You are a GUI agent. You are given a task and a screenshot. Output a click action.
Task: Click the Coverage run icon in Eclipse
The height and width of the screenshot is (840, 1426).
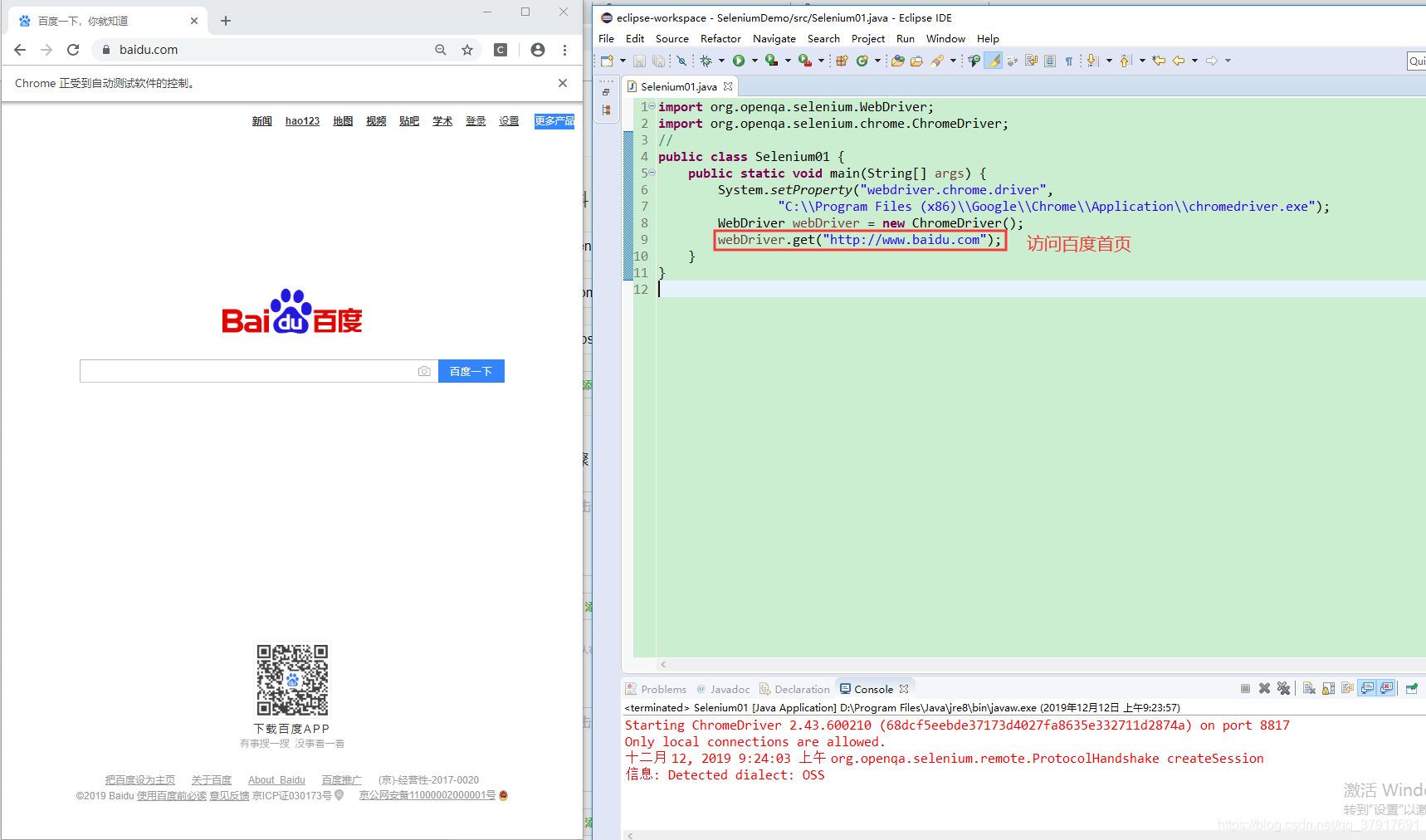click(x=771, y=61)
